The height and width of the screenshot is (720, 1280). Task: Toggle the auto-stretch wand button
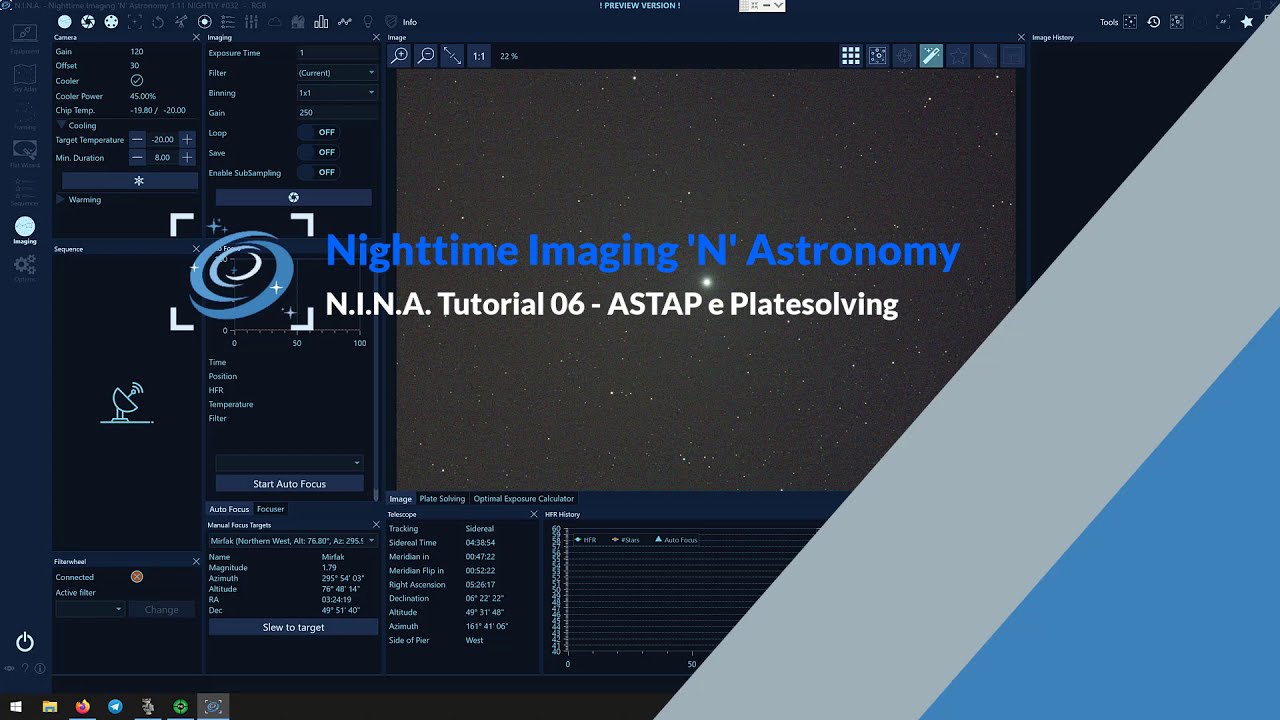tap(931, 56)
